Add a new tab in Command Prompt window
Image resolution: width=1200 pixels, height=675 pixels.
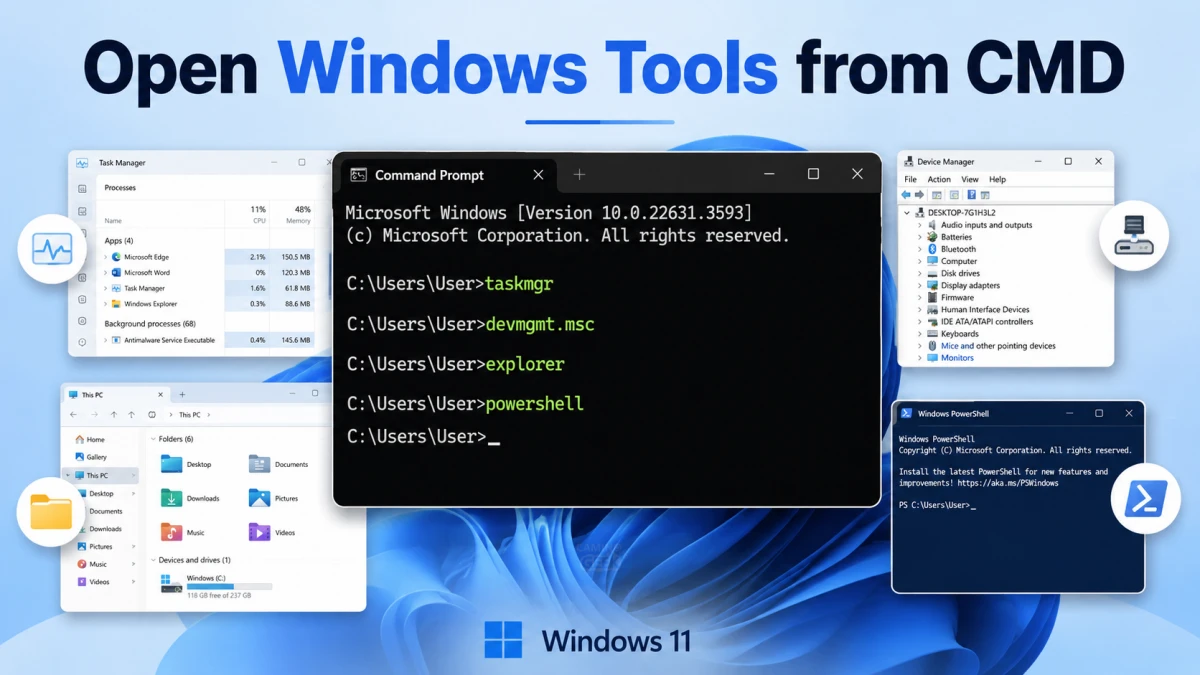point(579,175)
